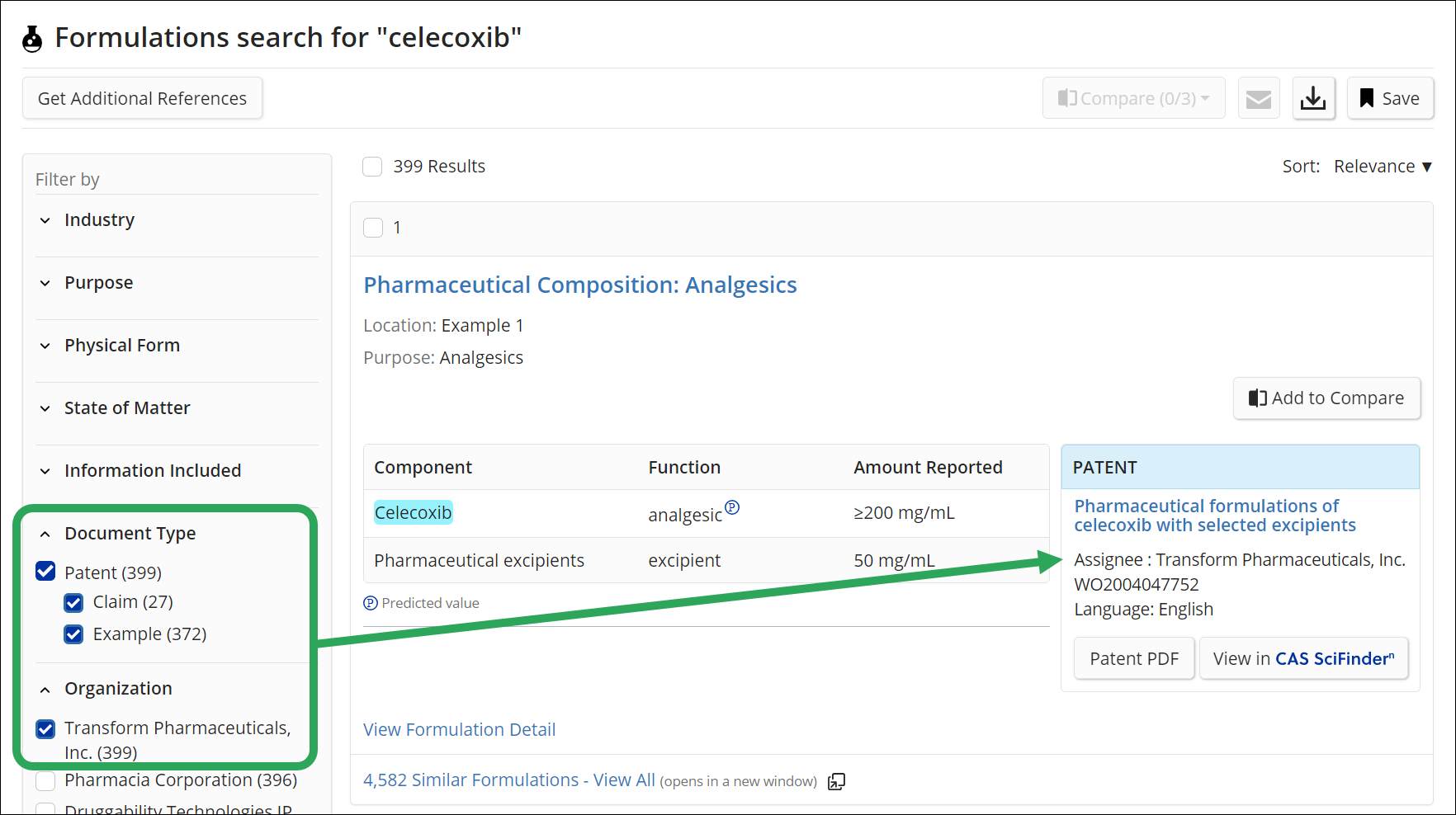Click the Predicted value legend icon below table
The image size is (1456, 815).
tap(371, 603)
